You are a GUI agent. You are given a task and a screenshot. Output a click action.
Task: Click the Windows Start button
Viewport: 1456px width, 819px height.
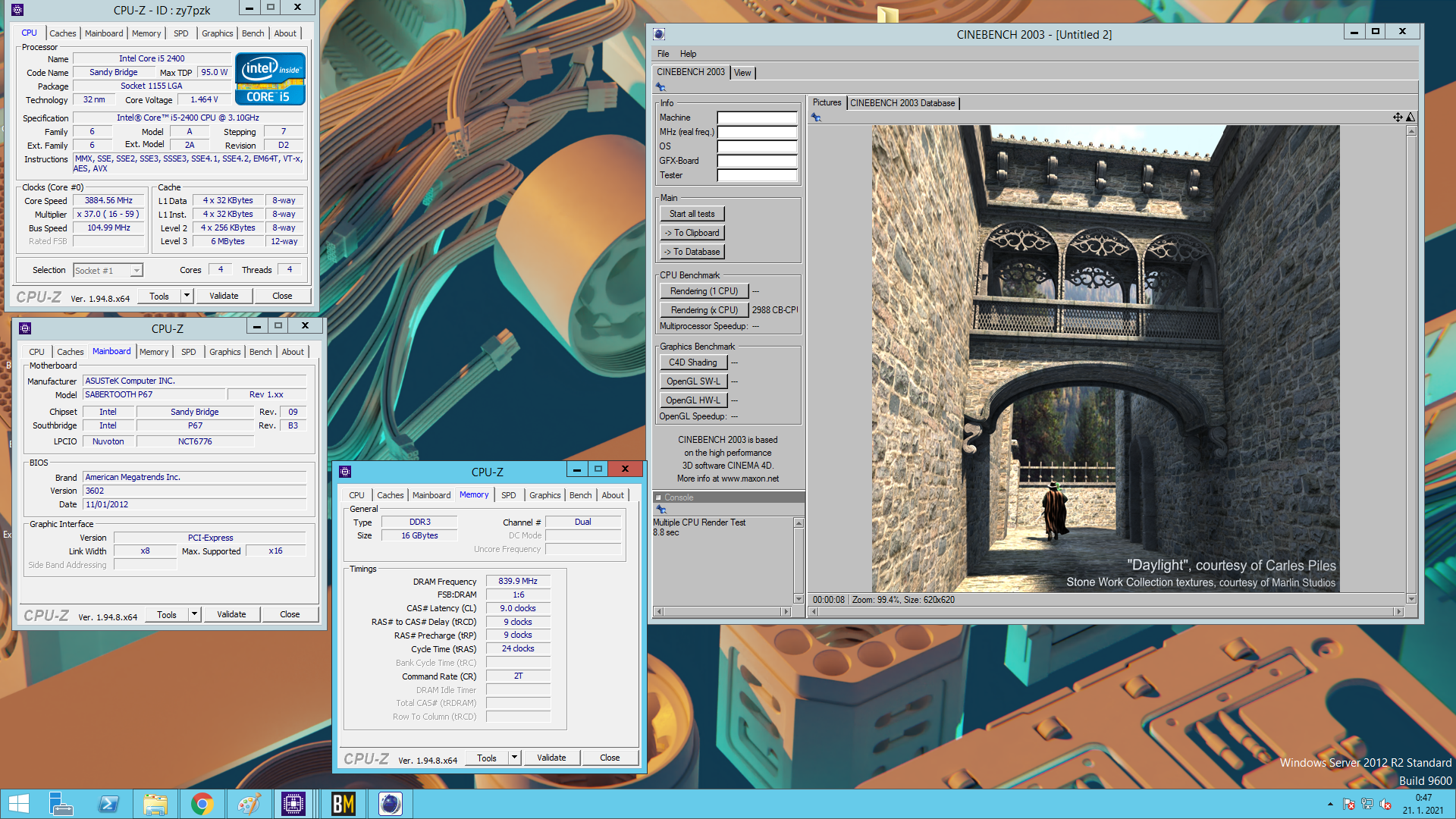19,804
